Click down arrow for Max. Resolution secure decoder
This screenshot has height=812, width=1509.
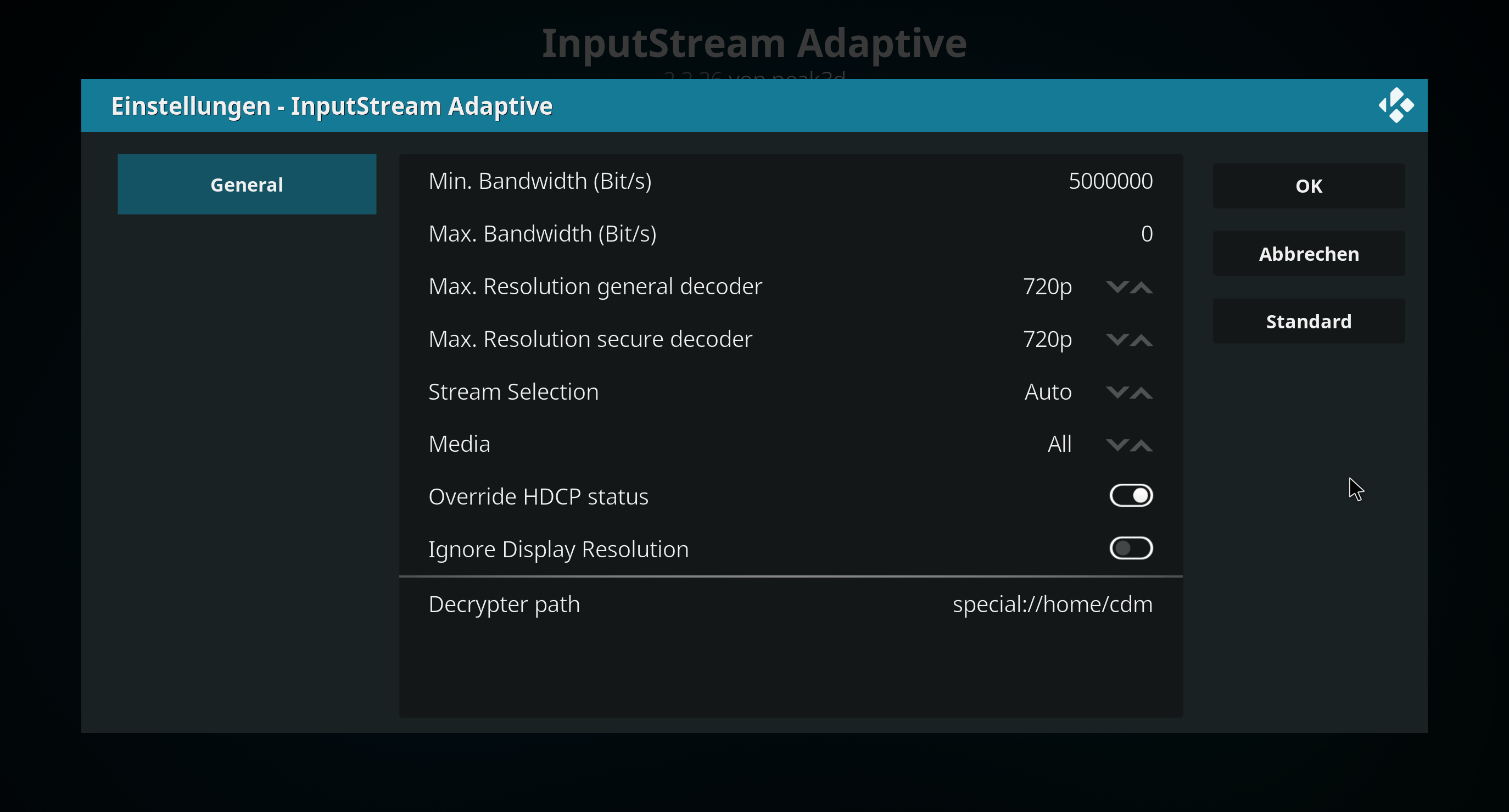pyautogui.click(x=1117, y=340)
